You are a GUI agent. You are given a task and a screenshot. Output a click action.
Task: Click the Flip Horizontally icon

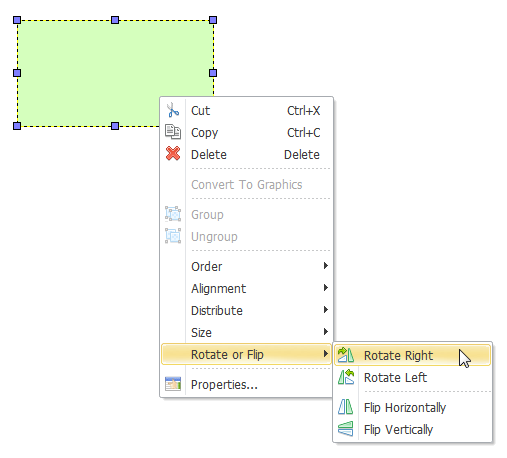coord(345,407)
